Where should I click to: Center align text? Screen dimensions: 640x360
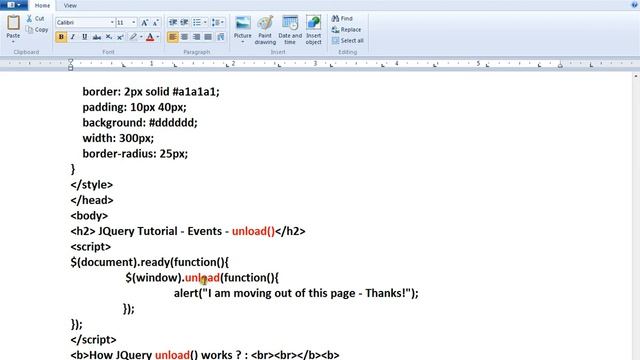(184, 37)
